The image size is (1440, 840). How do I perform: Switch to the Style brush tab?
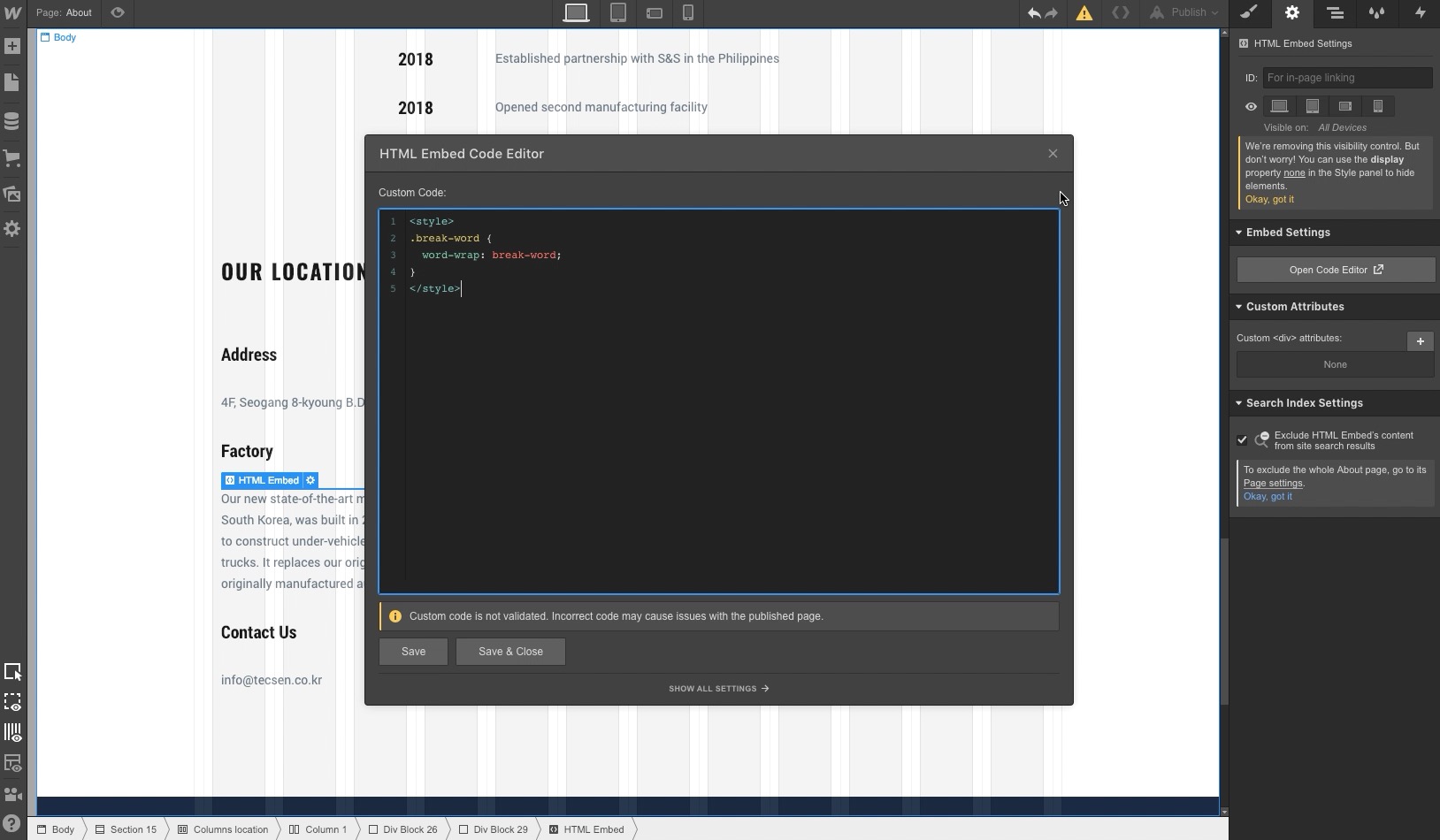tap(1248, 12)
